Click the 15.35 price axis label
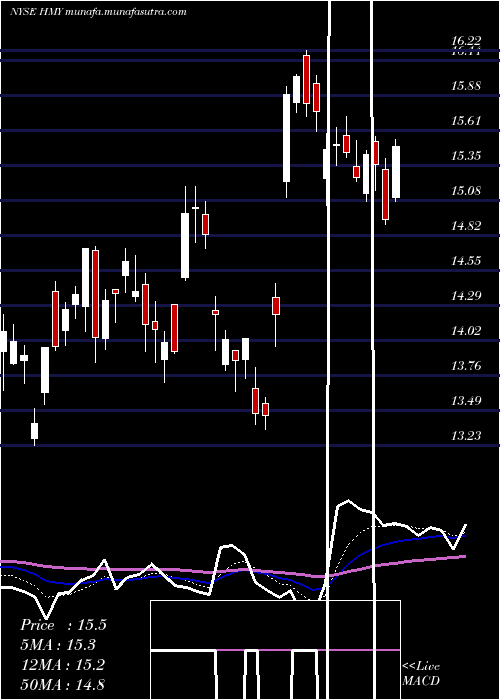Screen dimensions: 500x700 (x=466, y=156)
